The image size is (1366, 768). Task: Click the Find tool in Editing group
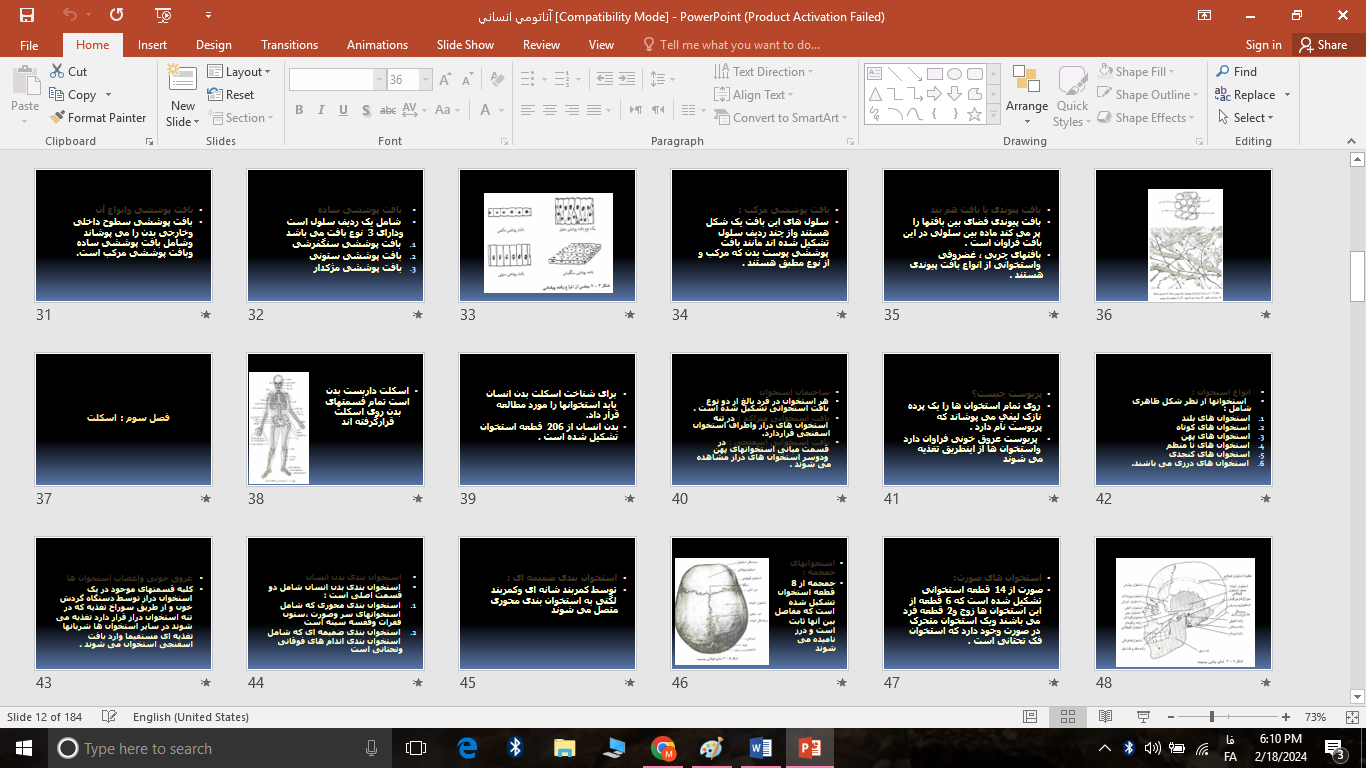pyautogui.click(x=1236, y=72)
